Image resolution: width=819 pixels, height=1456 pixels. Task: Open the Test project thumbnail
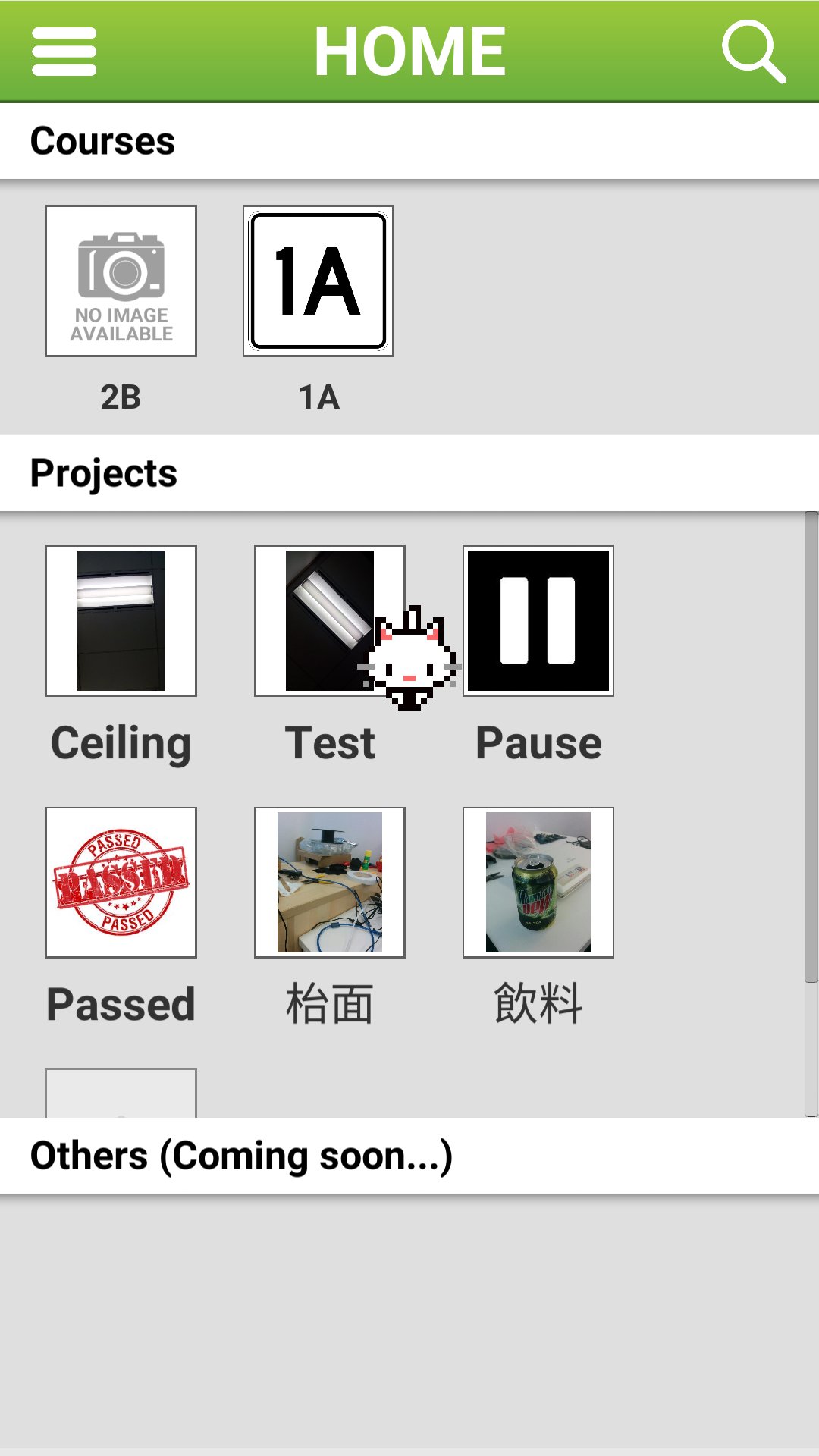pos(330,621)
